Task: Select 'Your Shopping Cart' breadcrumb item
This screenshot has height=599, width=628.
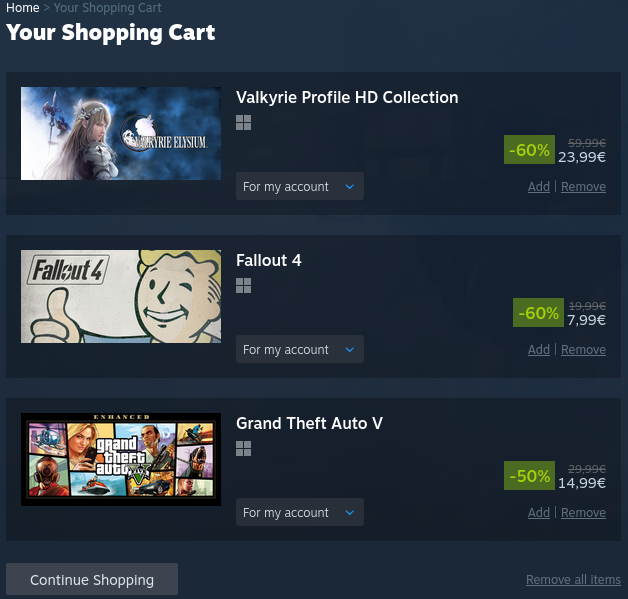Action: [107, 8]
